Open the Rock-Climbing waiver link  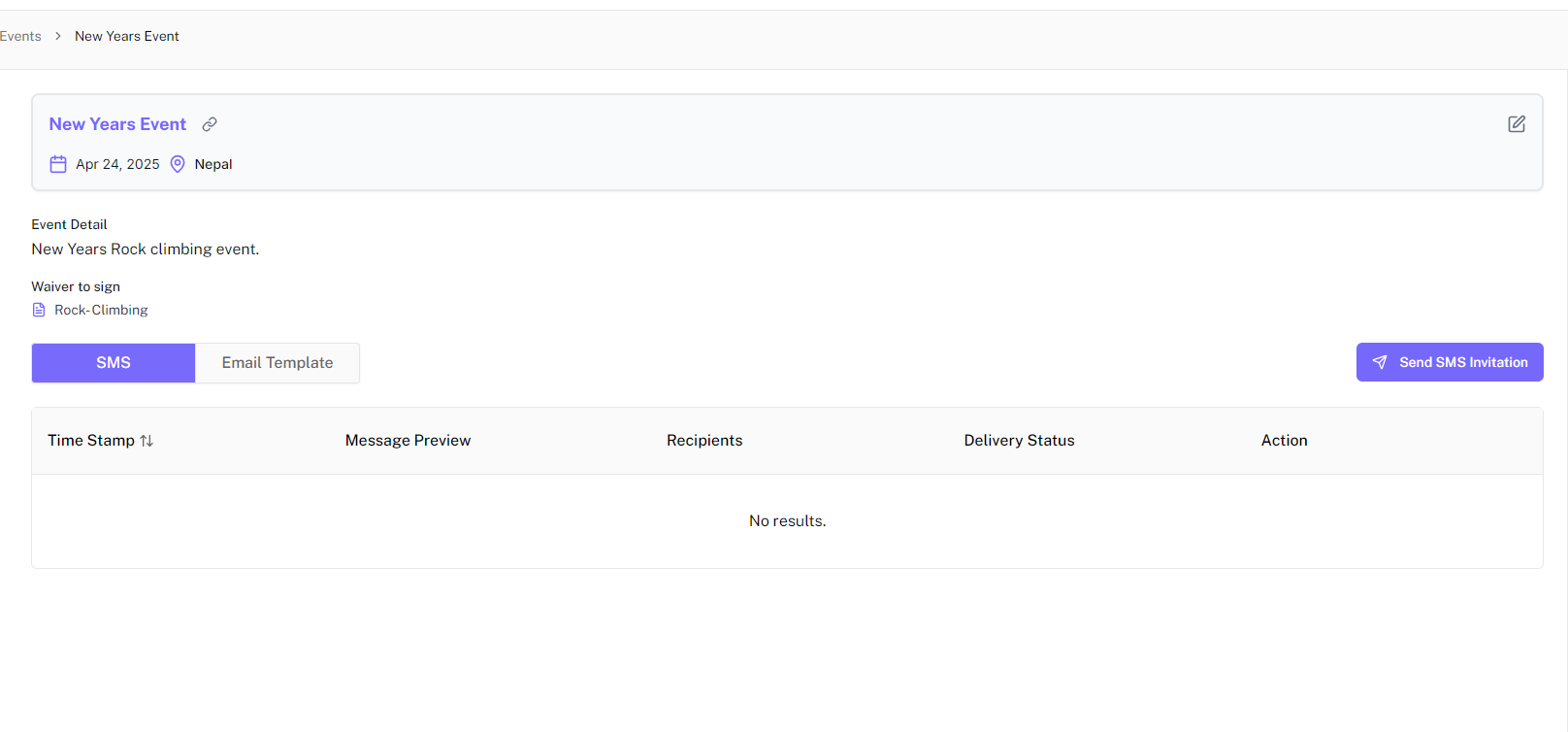pos(101,310)
